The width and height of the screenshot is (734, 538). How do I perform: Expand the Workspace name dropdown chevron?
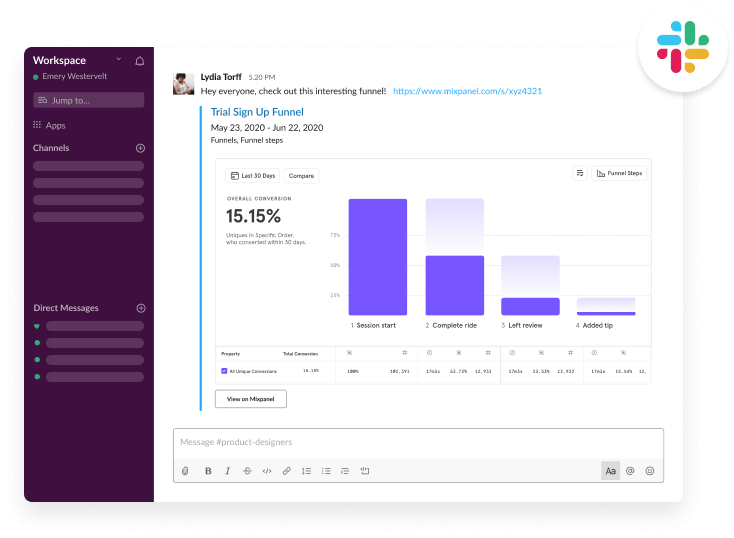coord(118,59)
